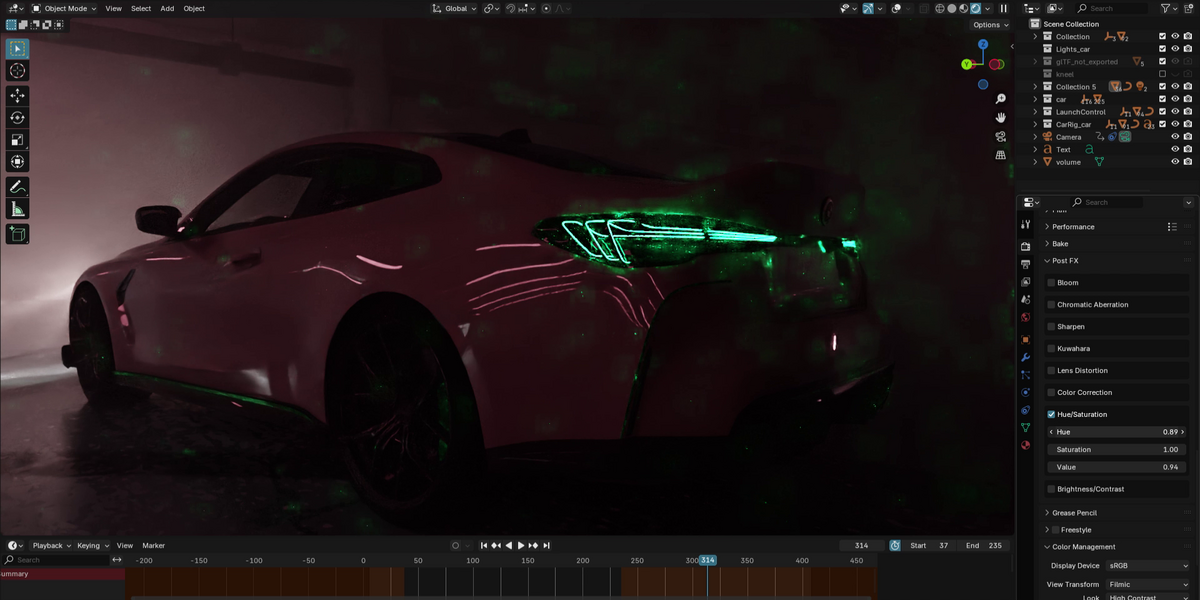Select the Transform tool
The width and height of the screenshot is (1200, 600).
[17, 162]
